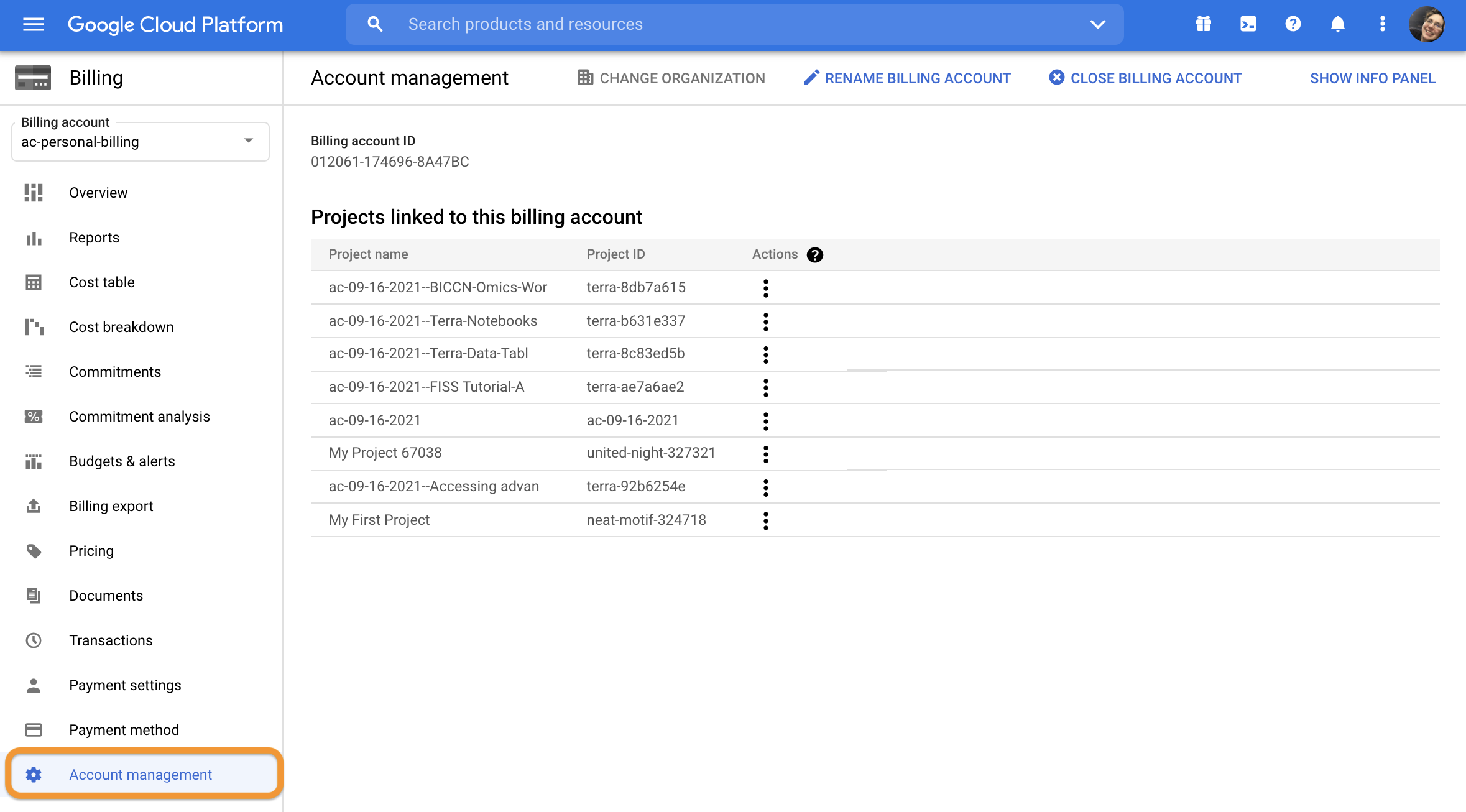Viewport: 1466px width, 812px height.
Task: Open Pricing in the sidebar
Action: click(91, 551)
